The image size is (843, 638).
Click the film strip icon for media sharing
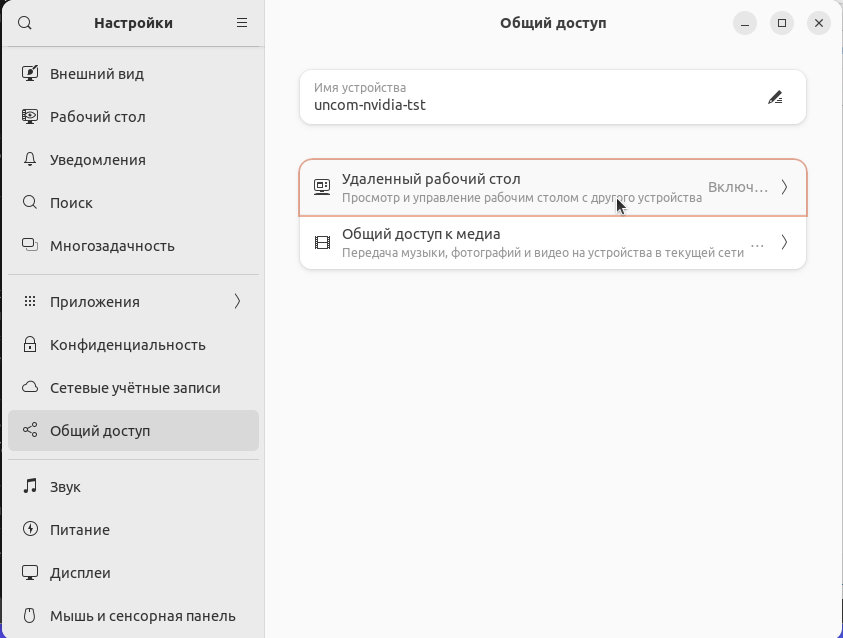pos(322,242)
